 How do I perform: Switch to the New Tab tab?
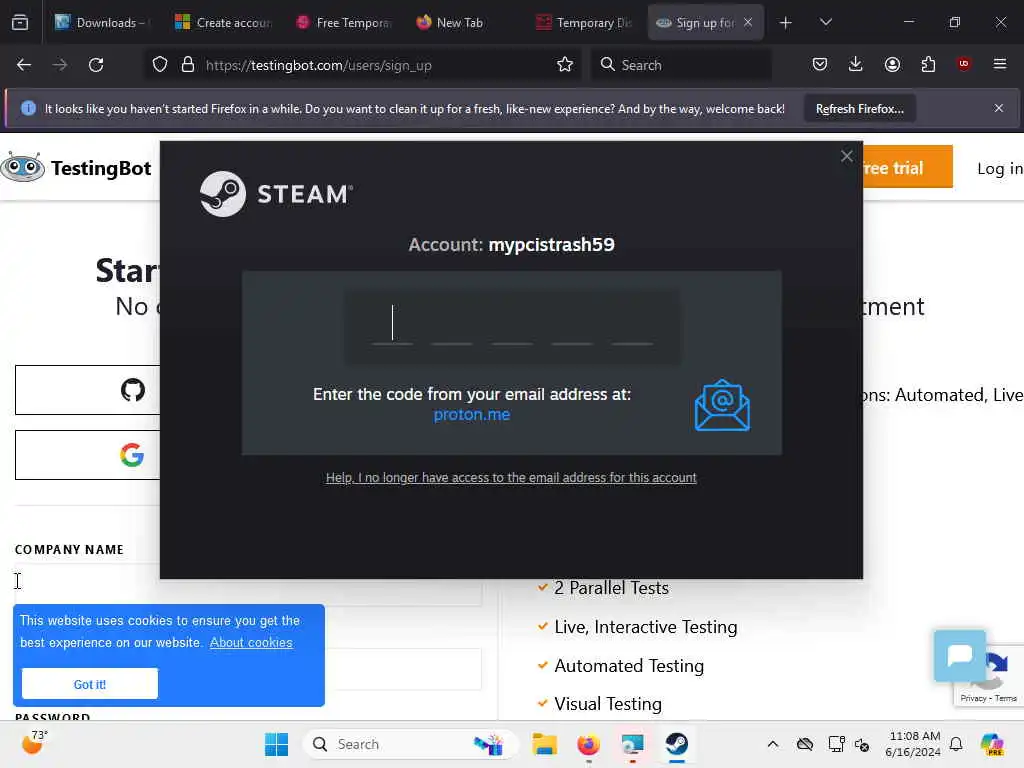[x=463, y=22]
